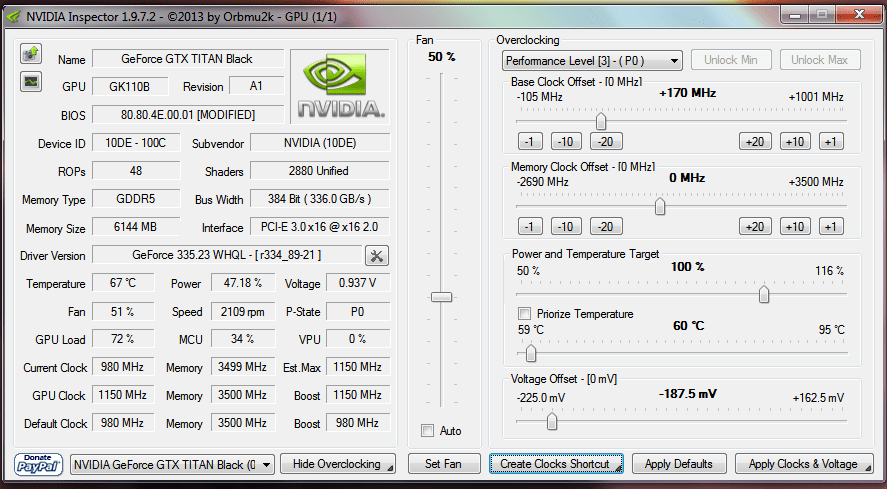Click the disabled Unlock Max button

click(x=820, y=60)
